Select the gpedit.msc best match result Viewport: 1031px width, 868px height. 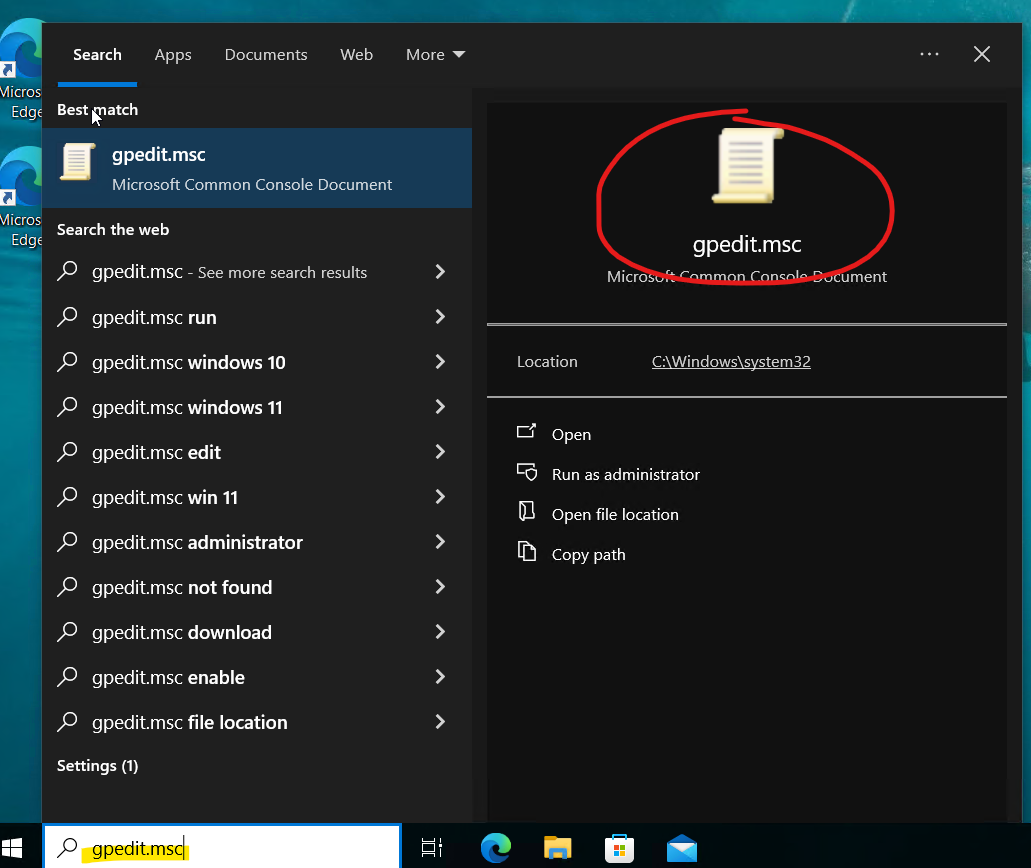coord(257,168)
